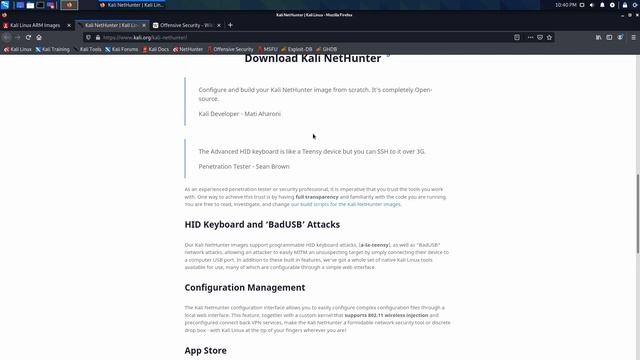
Task: Bookmark this page with star
Action: point(549,37)
